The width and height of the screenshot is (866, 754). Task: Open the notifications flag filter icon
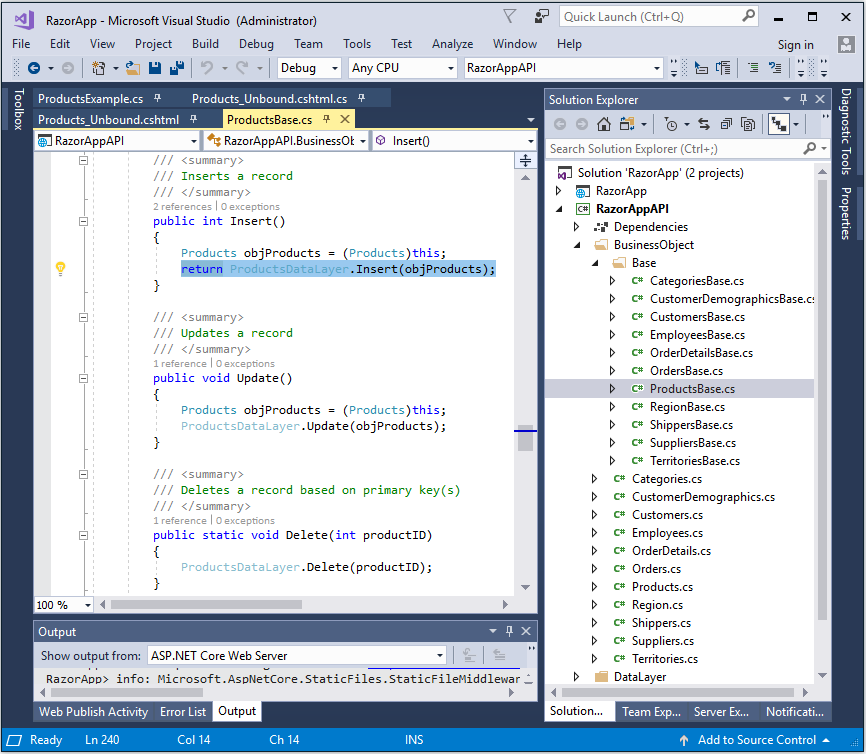point(510,17)
